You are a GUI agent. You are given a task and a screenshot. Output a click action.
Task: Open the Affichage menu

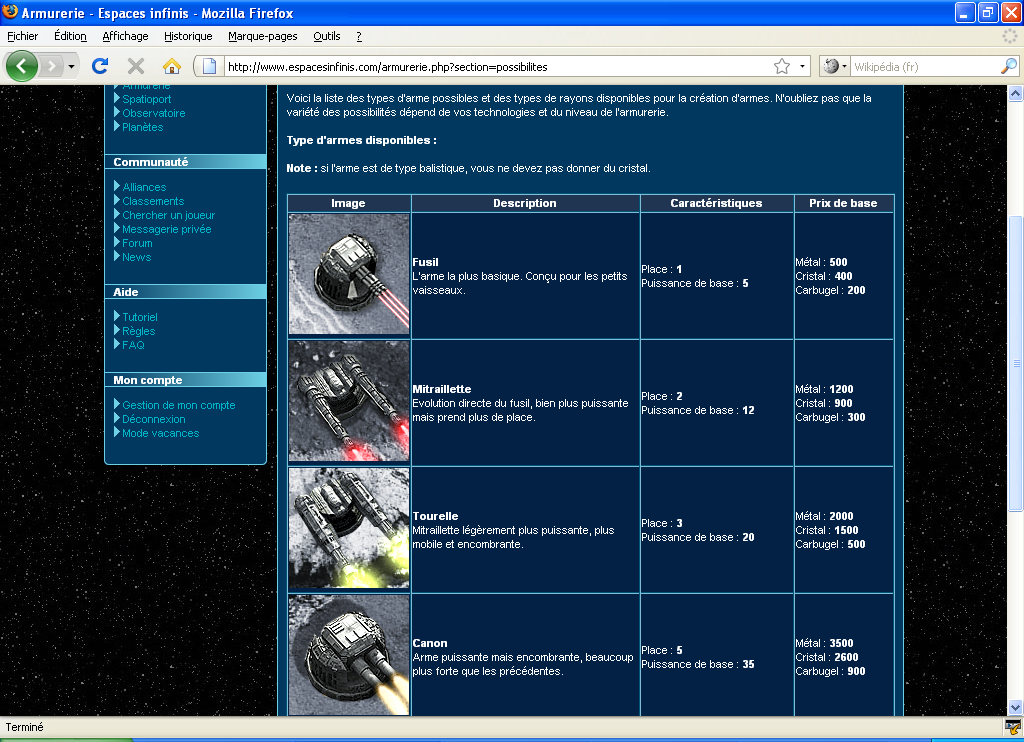click(125, 36)
